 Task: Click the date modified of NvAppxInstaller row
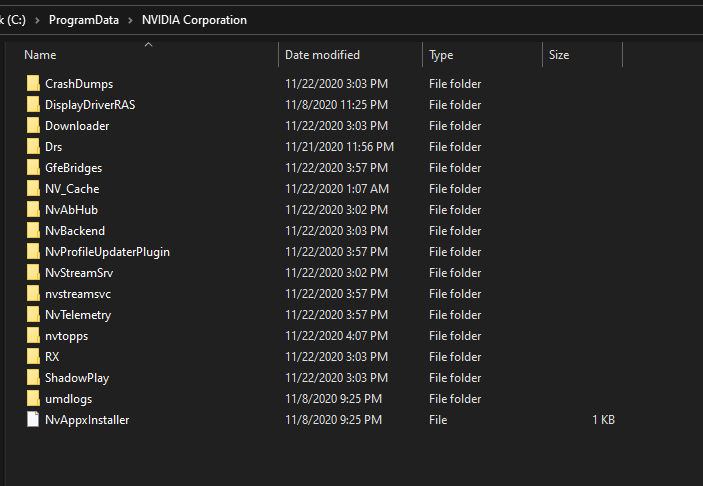coord(334,420)
